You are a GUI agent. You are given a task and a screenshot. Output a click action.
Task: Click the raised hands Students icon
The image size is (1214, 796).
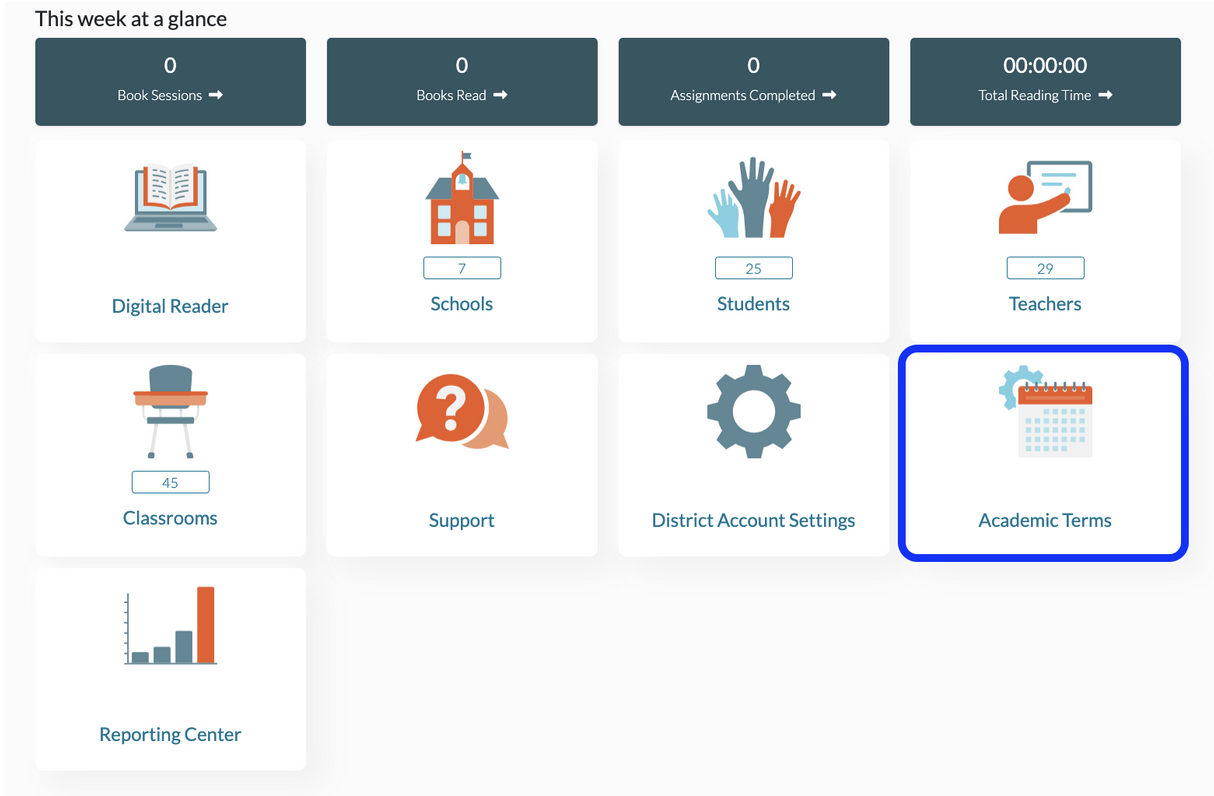click(x=754, y=197)
